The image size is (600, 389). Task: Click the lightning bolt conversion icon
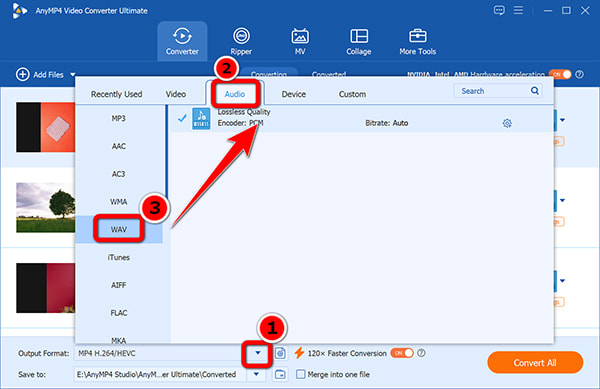click(299, 353)
